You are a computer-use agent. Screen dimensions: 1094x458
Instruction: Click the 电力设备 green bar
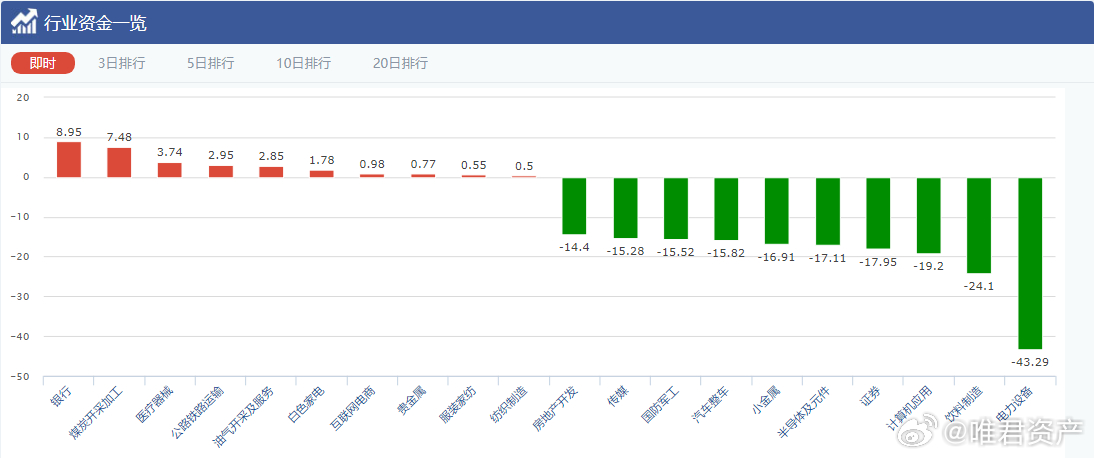point(1030,262)
